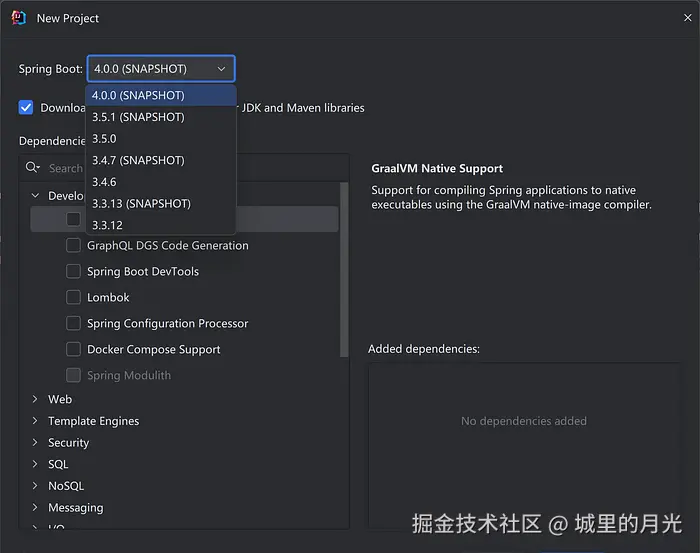Click the search magnifier icon in dependencies
The width and height of the screenshot is (700, 553).
pos(32,167)
